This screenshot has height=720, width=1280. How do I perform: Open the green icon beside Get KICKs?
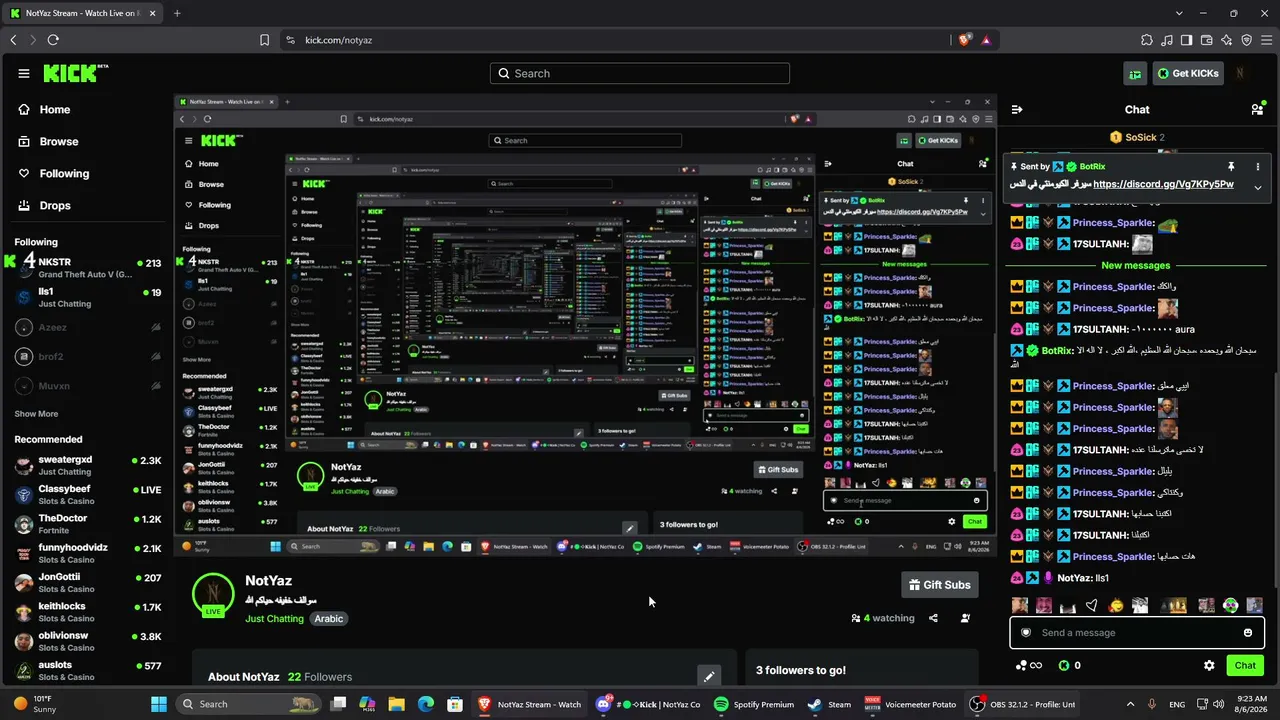pos(1135,73)
